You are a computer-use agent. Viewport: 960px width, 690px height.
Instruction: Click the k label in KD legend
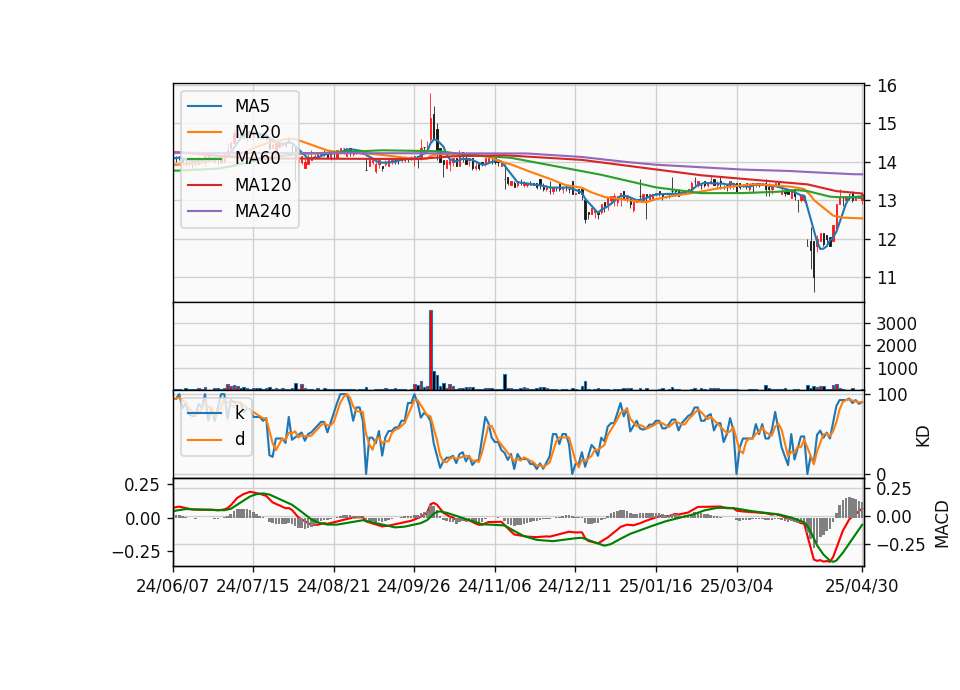[x=240, y=413]
